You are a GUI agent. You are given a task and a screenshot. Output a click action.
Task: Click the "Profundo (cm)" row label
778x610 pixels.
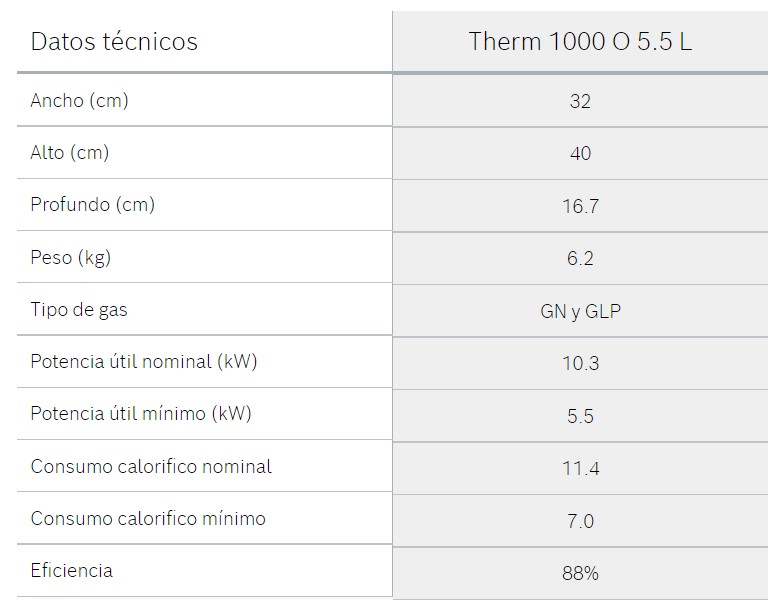pos(93,205)
